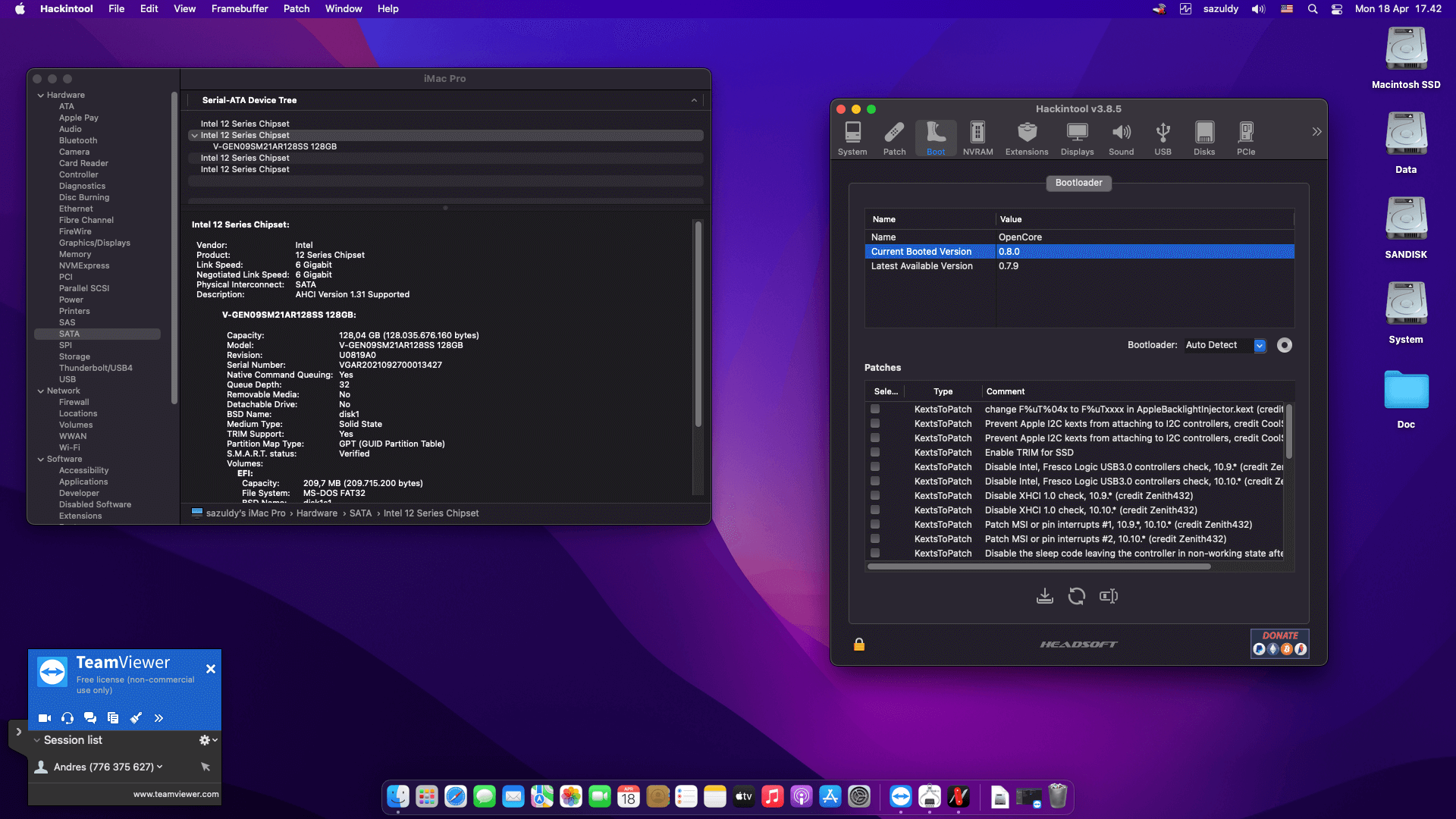This screenshot has height=819, width=1456.
Task: Open System Preferences in the Dock
Action: [x=859, y=796]
